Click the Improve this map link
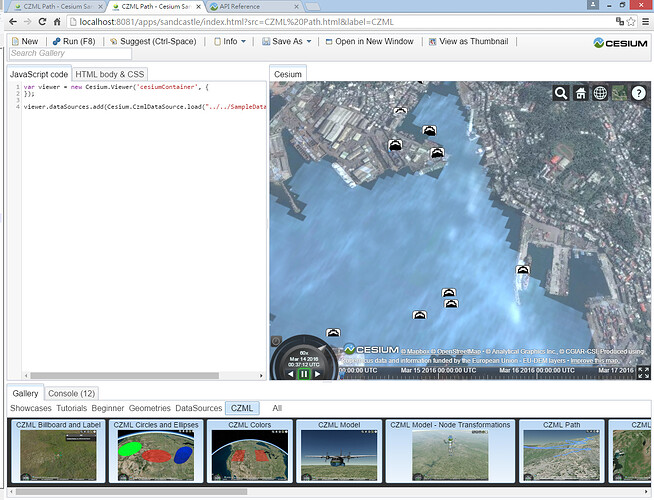This screenshot has height=500, width=654. [595, 361]
